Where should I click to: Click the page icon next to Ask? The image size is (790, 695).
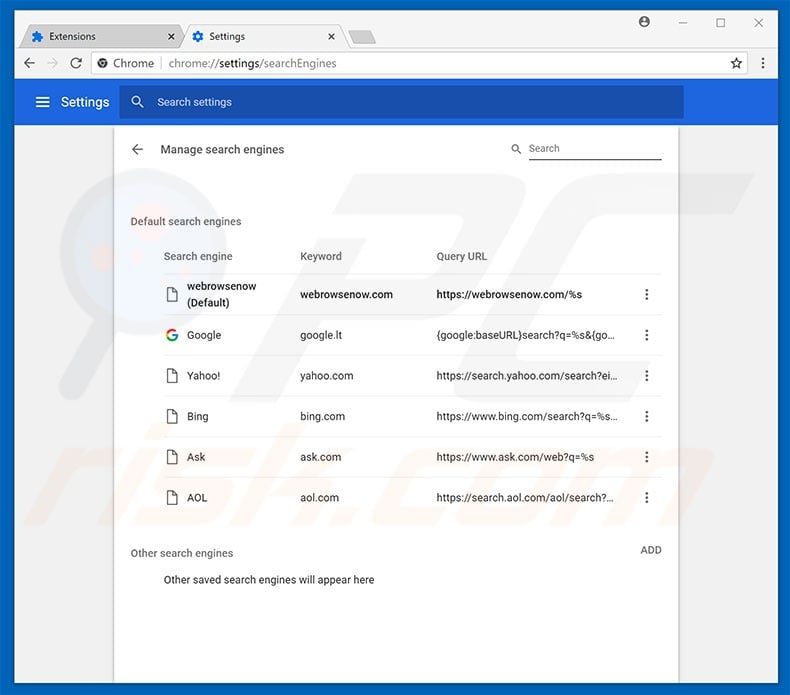pos(172,457)
